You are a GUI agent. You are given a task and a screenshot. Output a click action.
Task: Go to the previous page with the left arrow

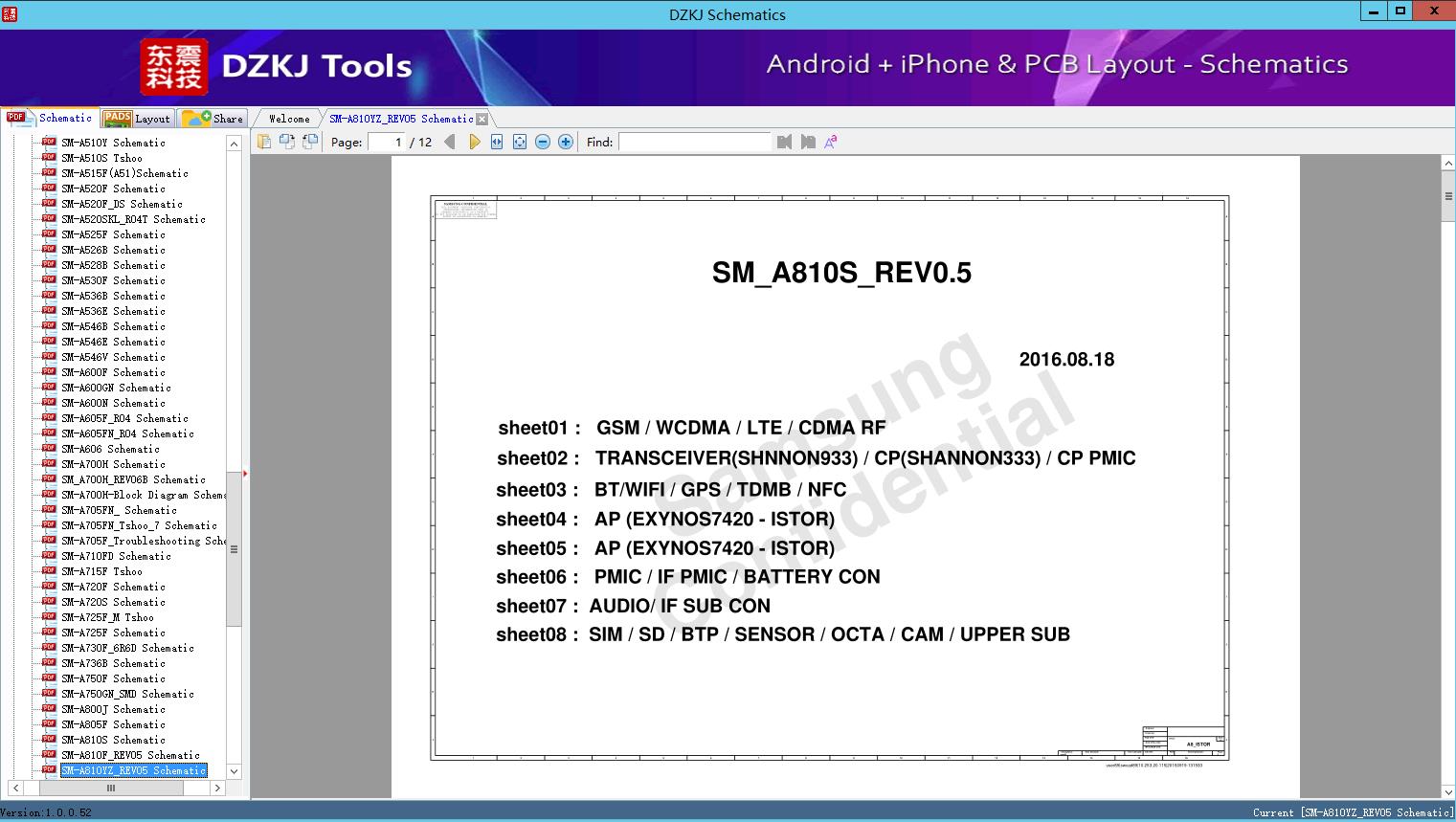click(450, 142)
